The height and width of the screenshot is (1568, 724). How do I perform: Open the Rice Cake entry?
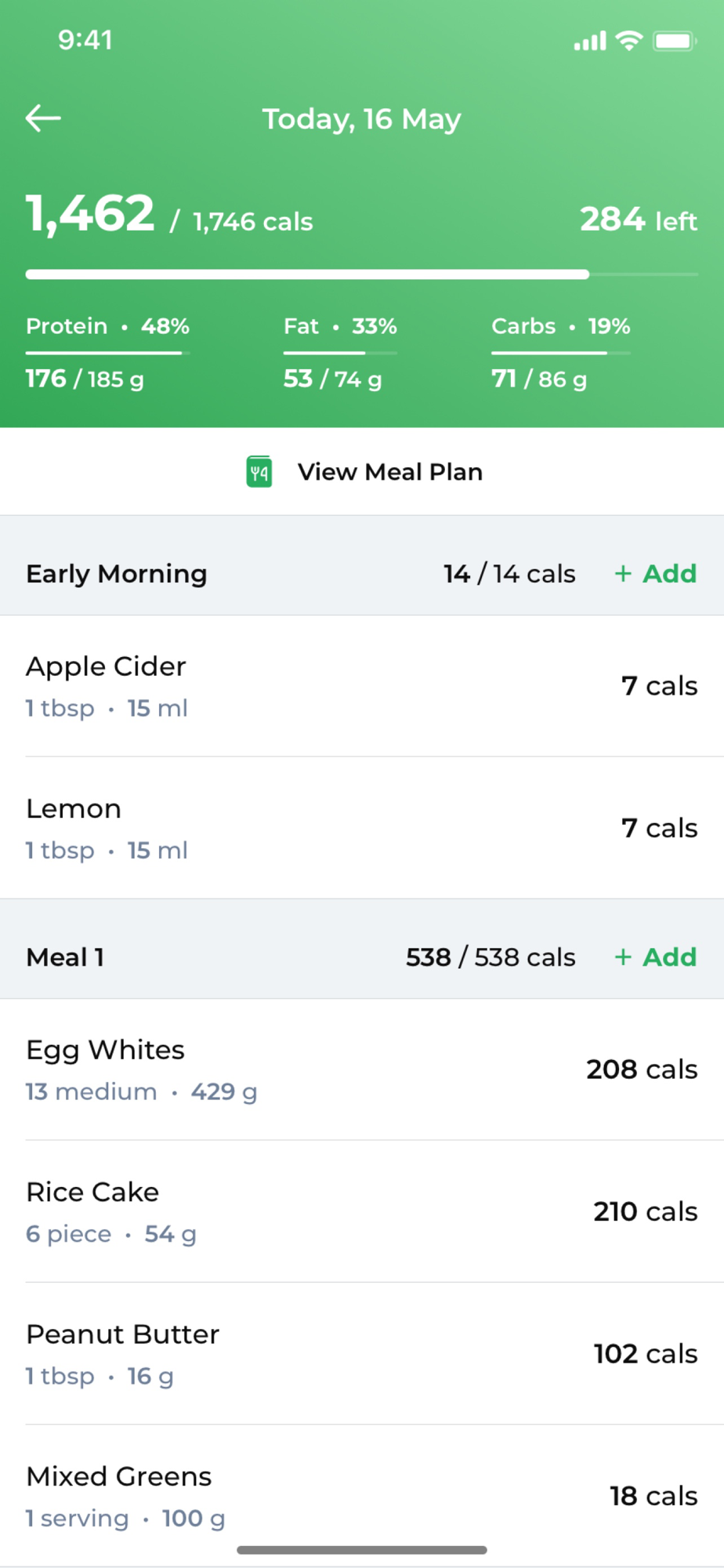pyautogui.click(x=362, y=1211)
